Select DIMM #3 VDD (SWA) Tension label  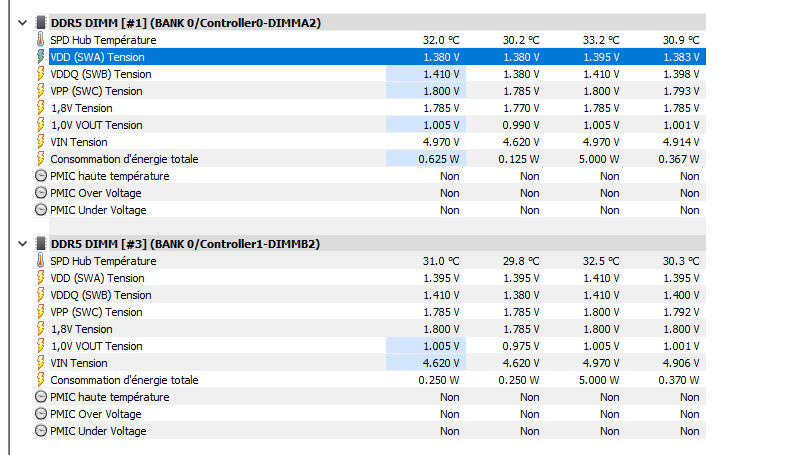click(98, 278)
